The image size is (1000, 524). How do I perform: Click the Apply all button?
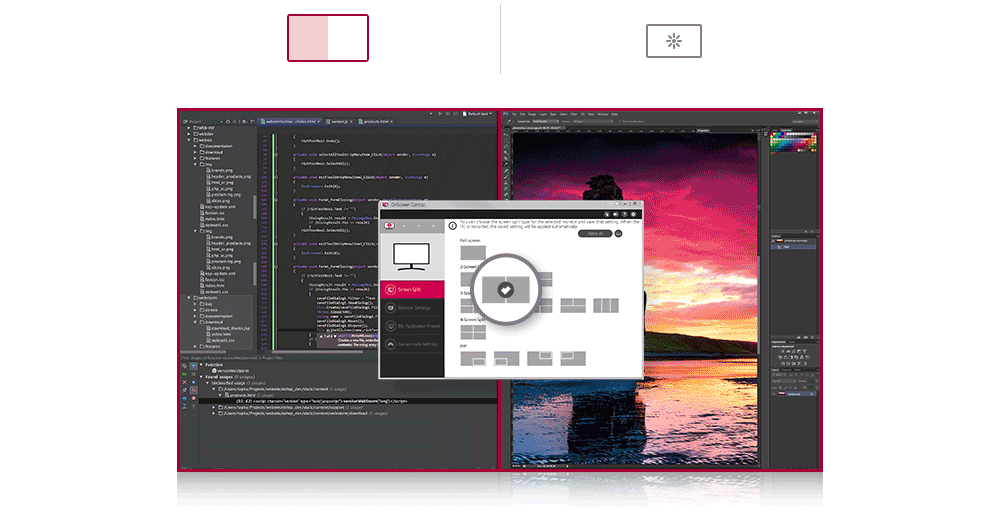[x=595, y=233]
